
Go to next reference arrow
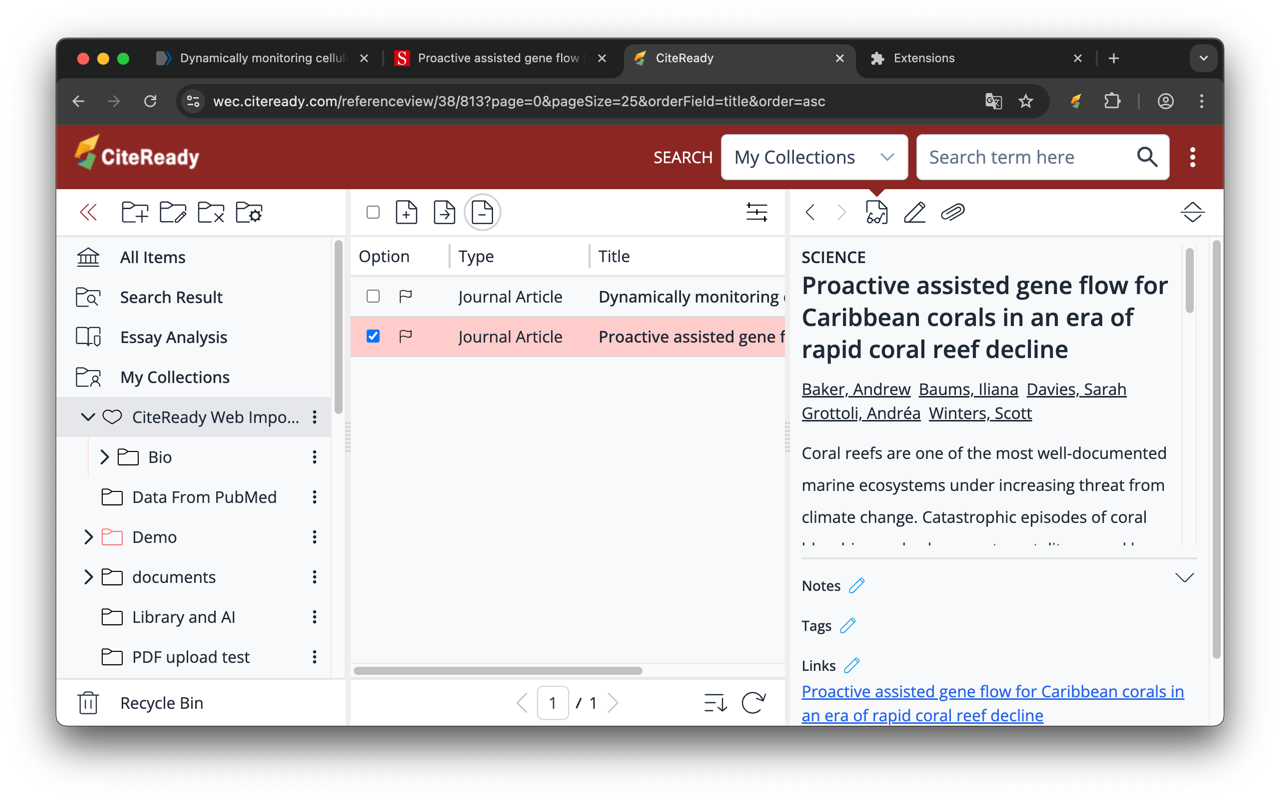click(842, 212)
